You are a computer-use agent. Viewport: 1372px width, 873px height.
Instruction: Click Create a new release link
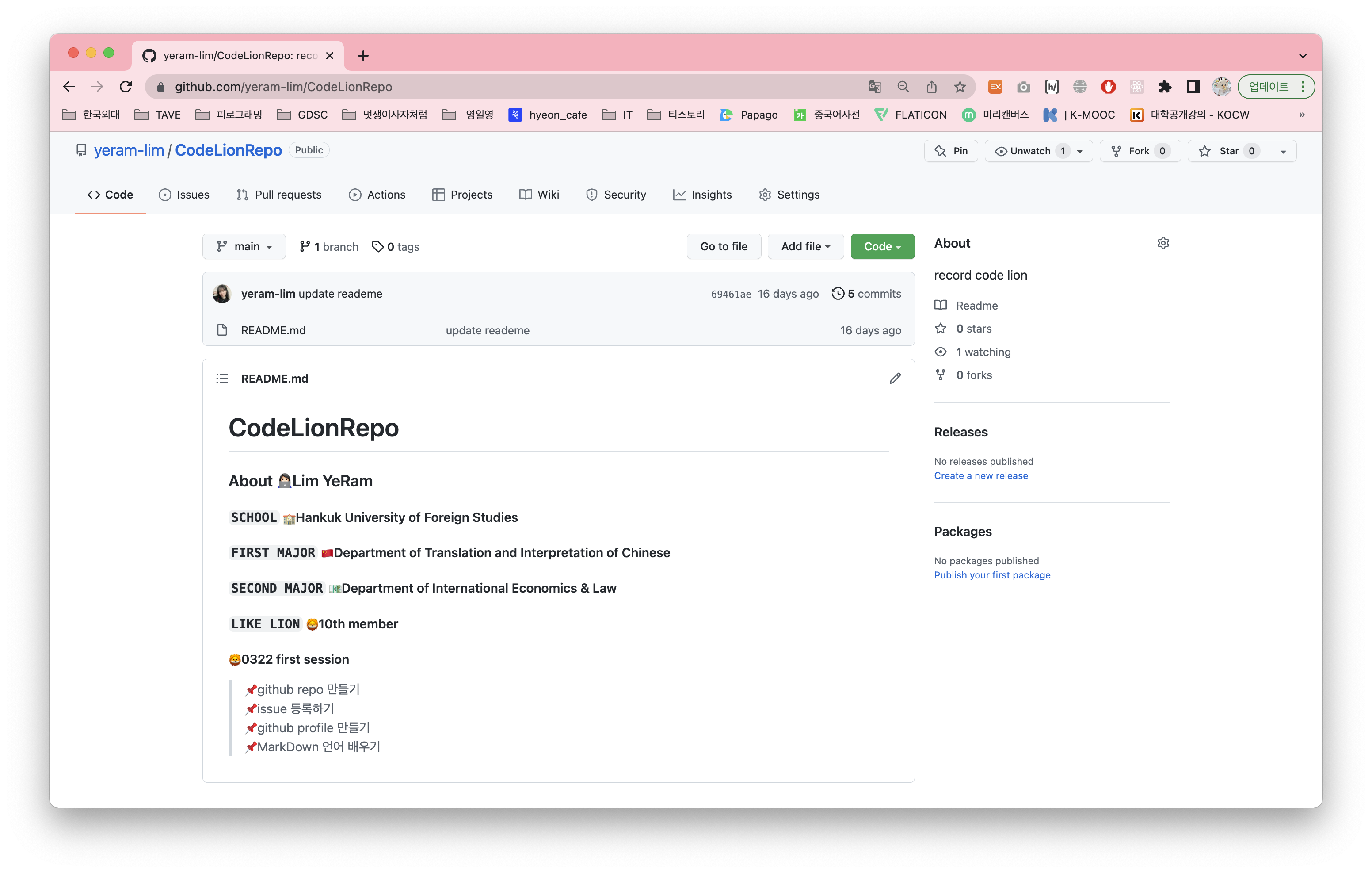pos(980,475)
